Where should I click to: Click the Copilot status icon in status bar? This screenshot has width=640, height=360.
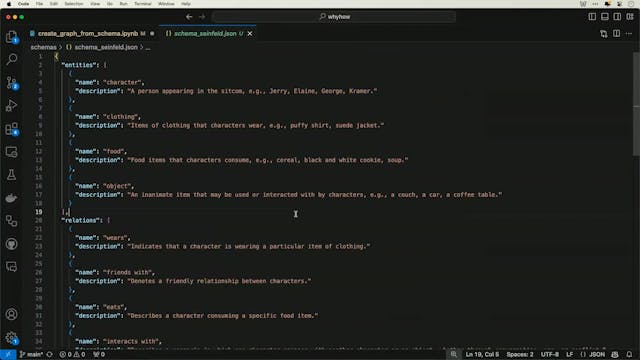point(615,354)
